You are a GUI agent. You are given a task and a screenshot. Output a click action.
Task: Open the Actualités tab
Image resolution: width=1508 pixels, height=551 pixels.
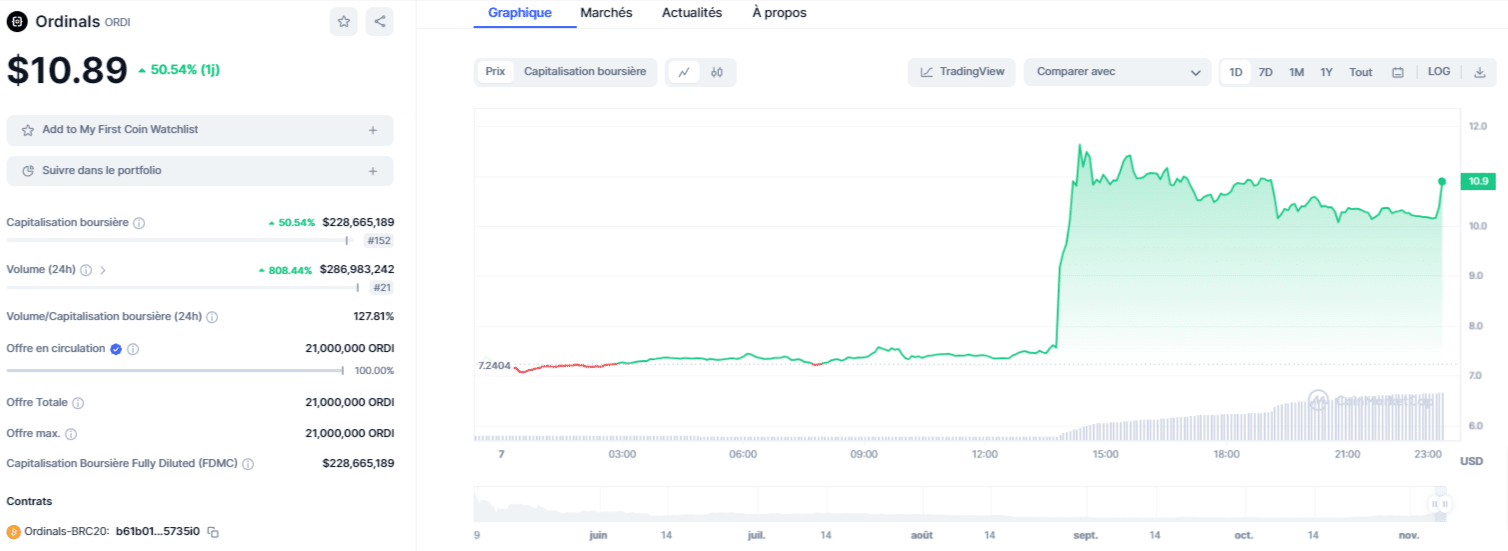point(692,13)
